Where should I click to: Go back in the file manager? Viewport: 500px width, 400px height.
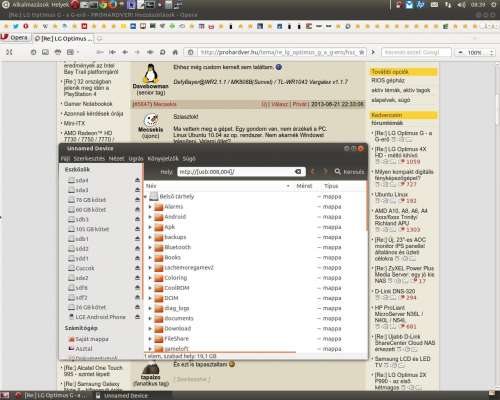point(313,172)
